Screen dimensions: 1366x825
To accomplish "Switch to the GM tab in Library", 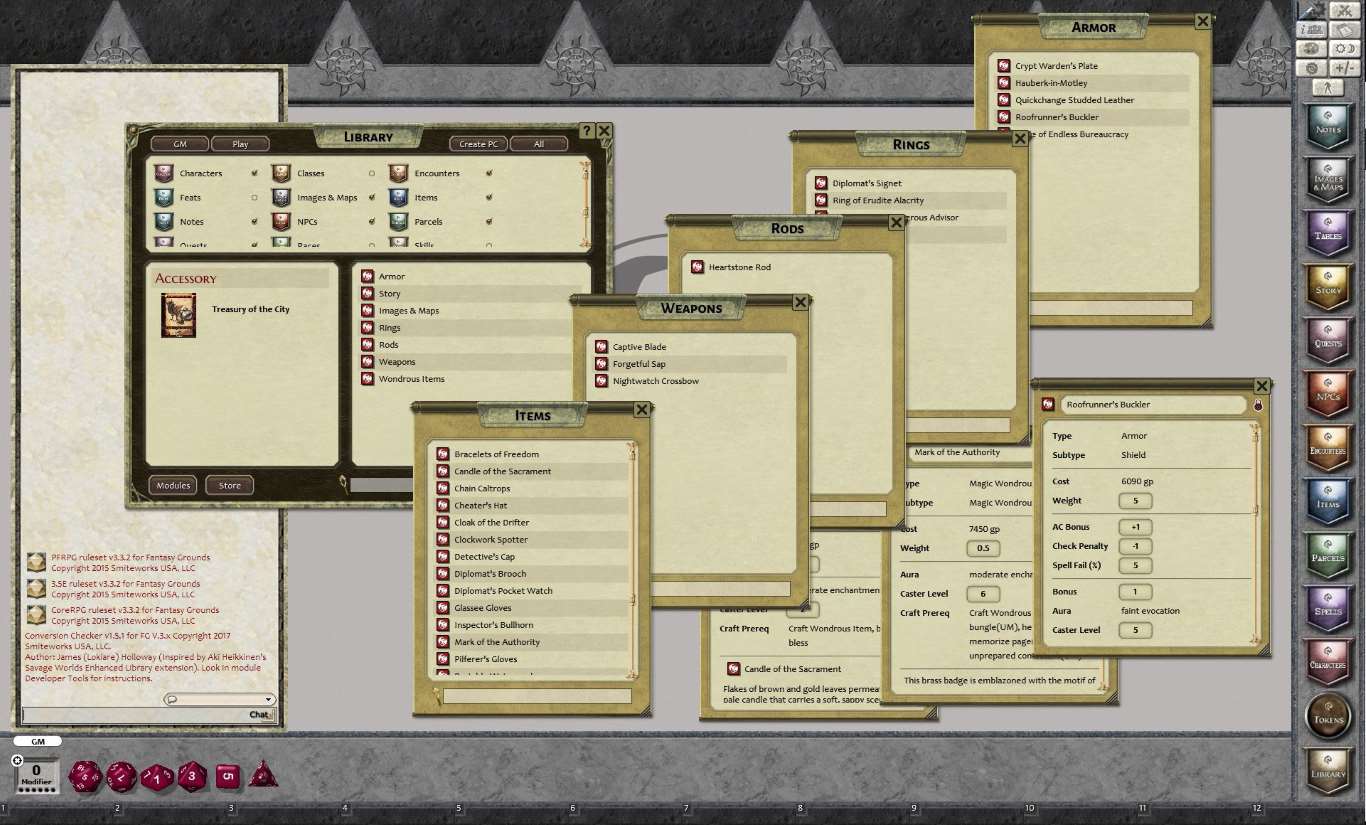I will pos(179,143).
